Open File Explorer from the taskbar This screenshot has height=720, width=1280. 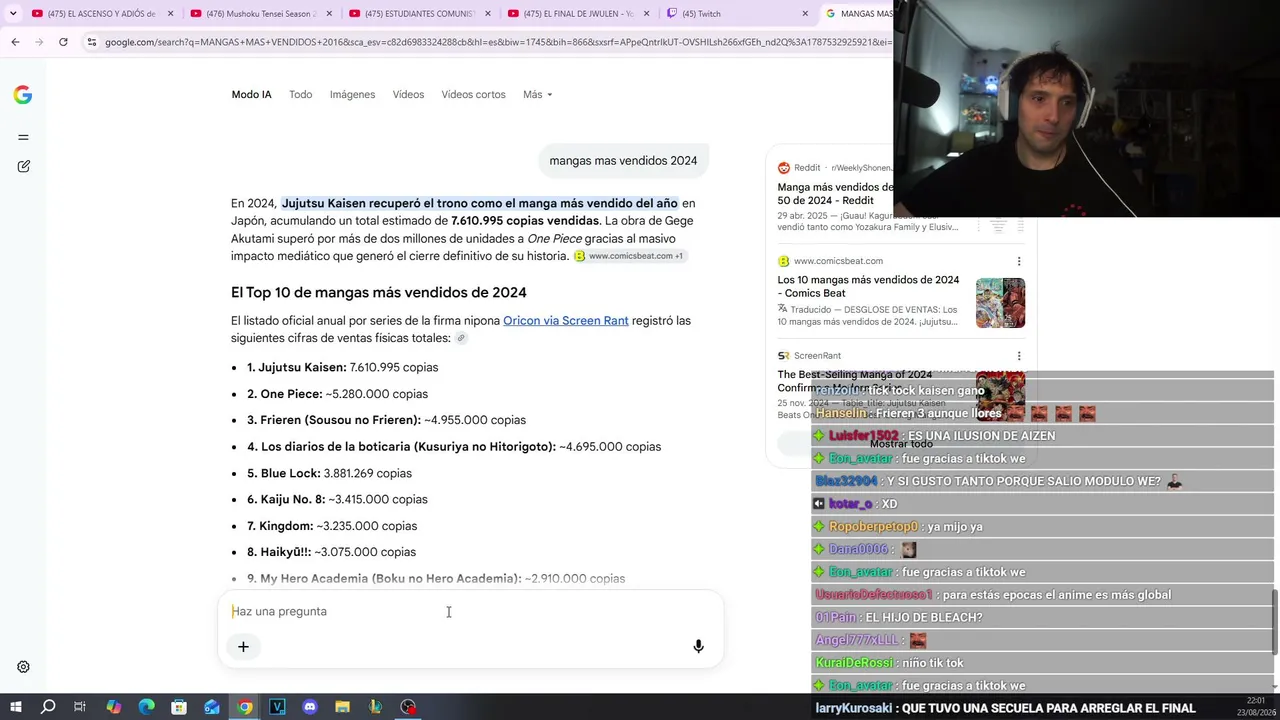coord(342,707)
